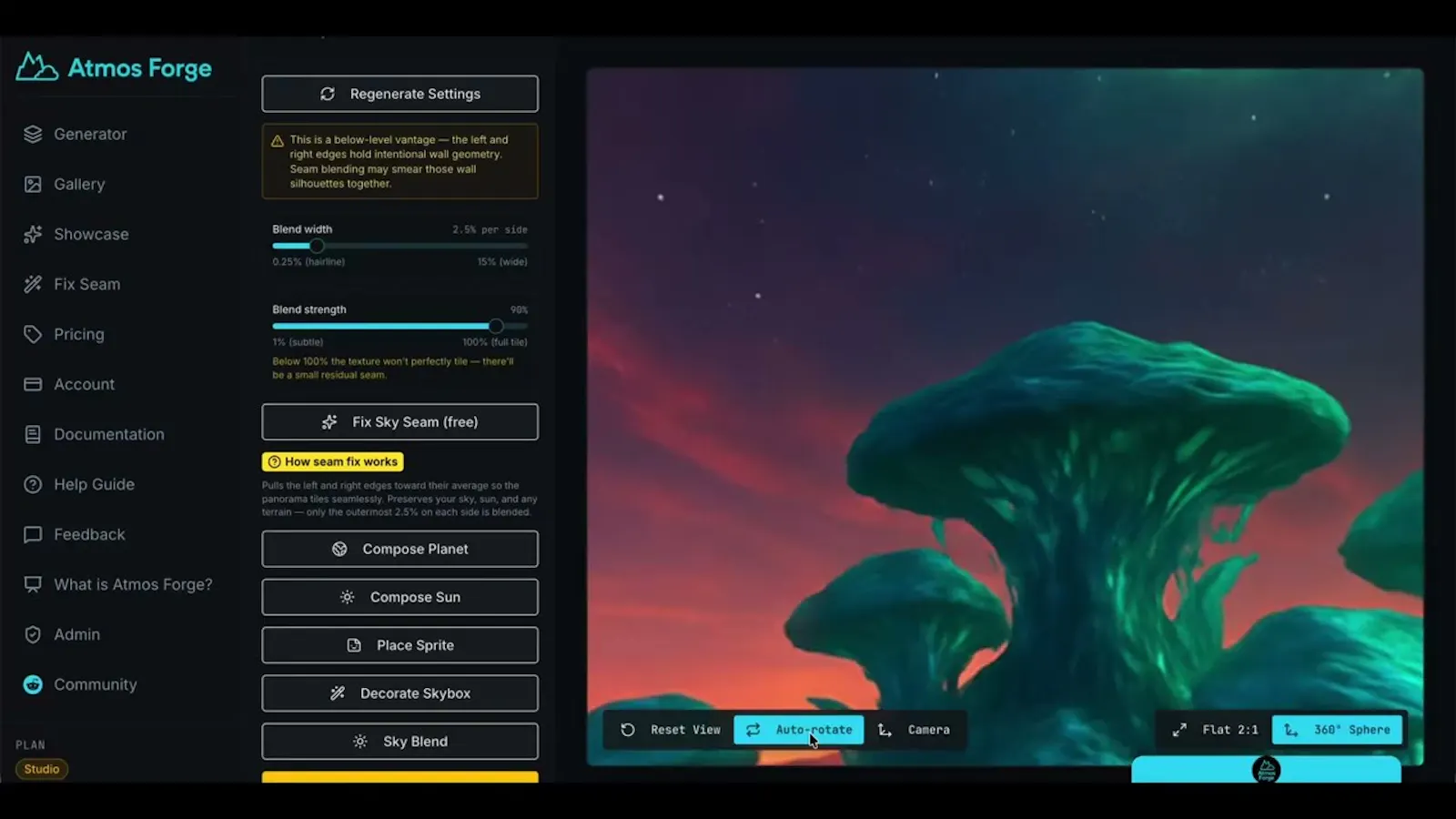Open the Help Guide page
1456x819 pixels.
click(x=94, y=484)
